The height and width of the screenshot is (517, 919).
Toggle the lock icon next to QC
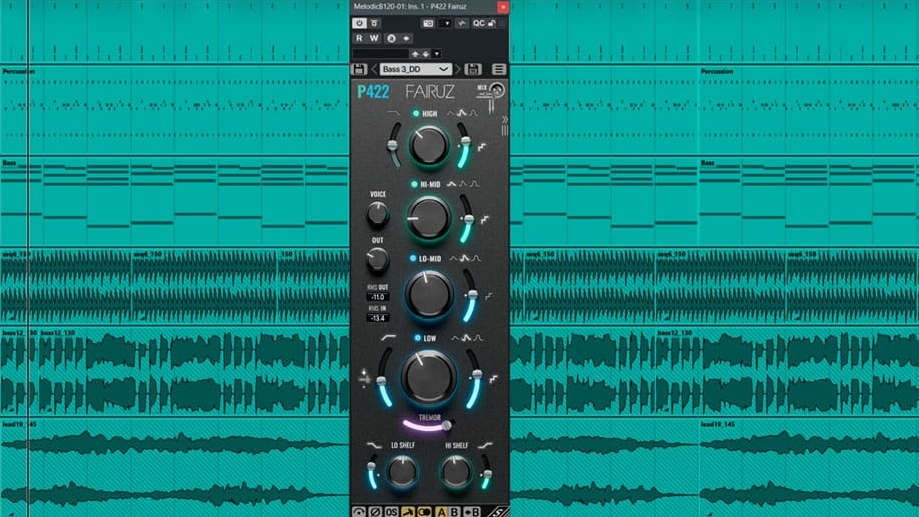492,23
